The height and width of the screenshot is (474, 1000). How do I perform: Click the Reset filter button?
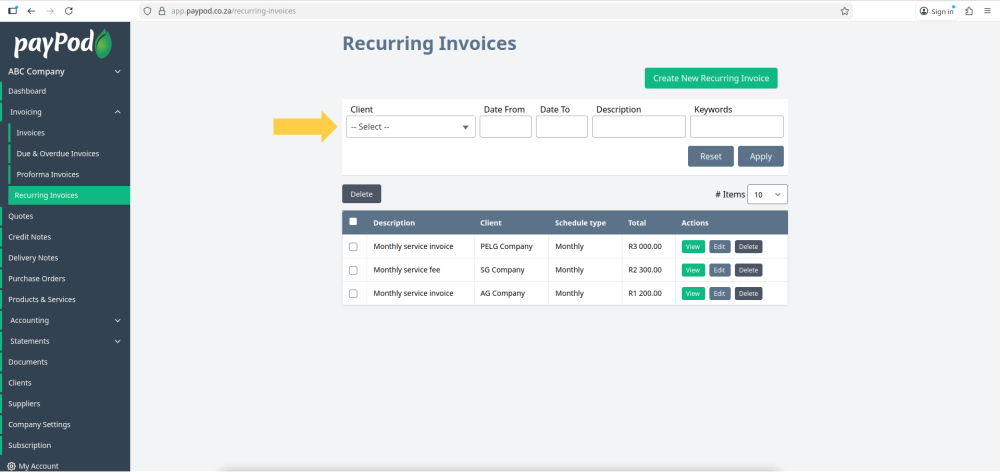click(x=710, y=156)
